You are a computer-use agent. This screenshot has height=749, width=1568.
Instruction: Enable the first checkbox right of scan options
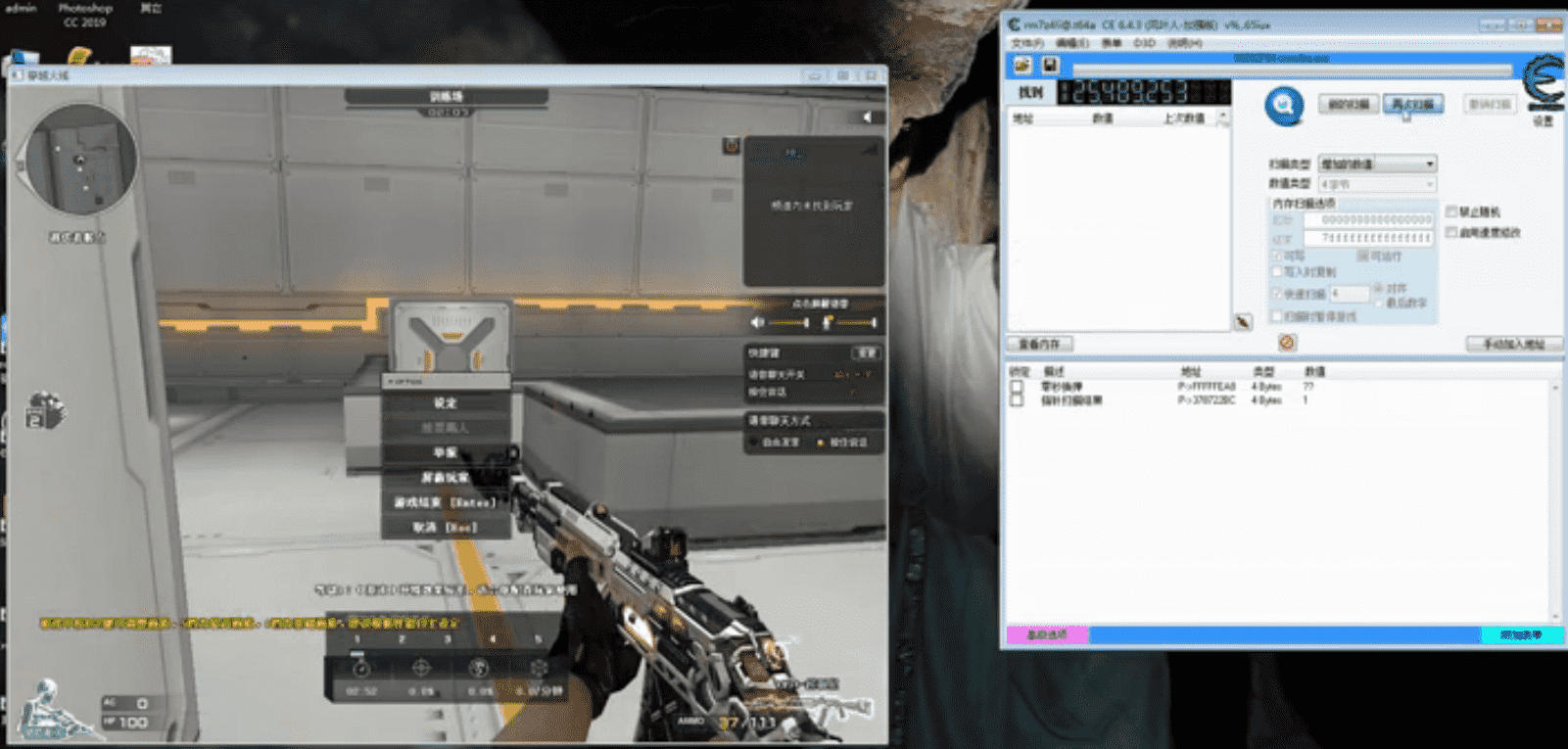1451,211
